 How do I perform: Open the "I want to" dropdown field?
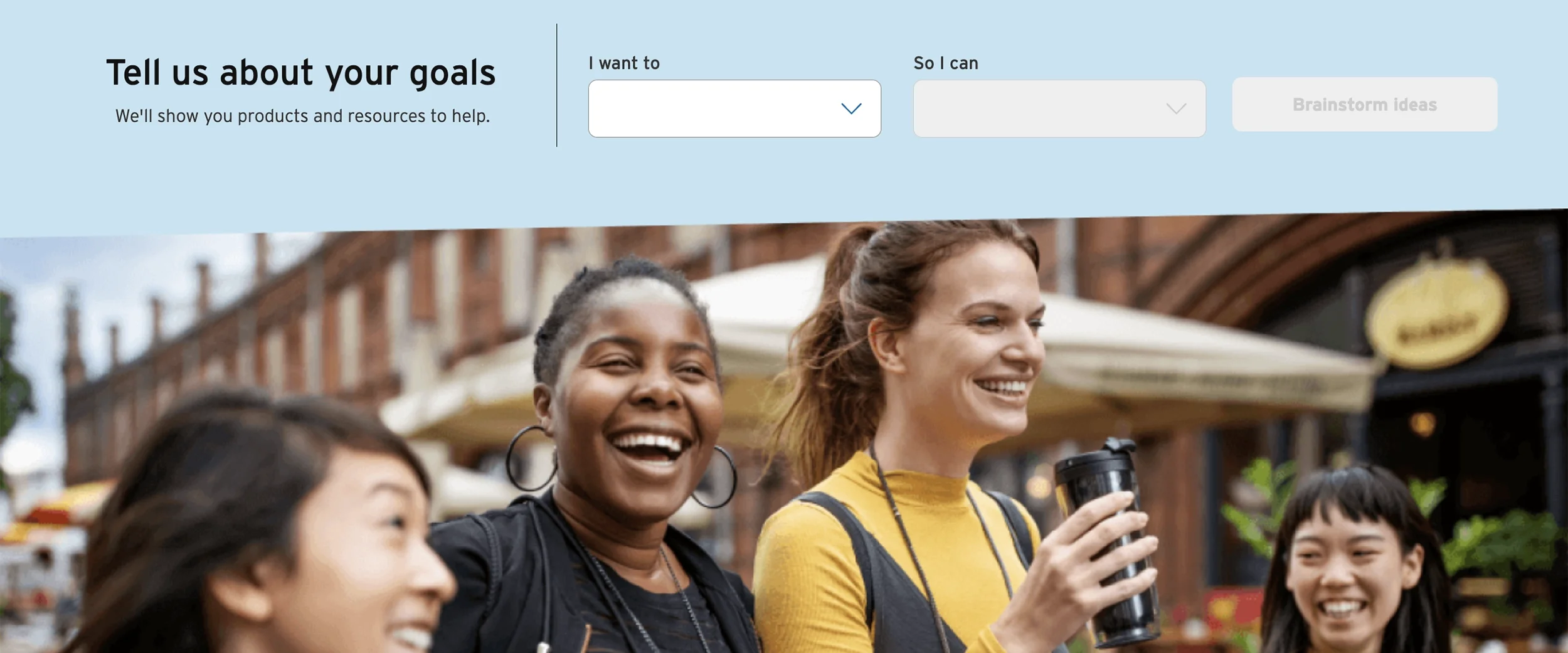coord(734,109)
